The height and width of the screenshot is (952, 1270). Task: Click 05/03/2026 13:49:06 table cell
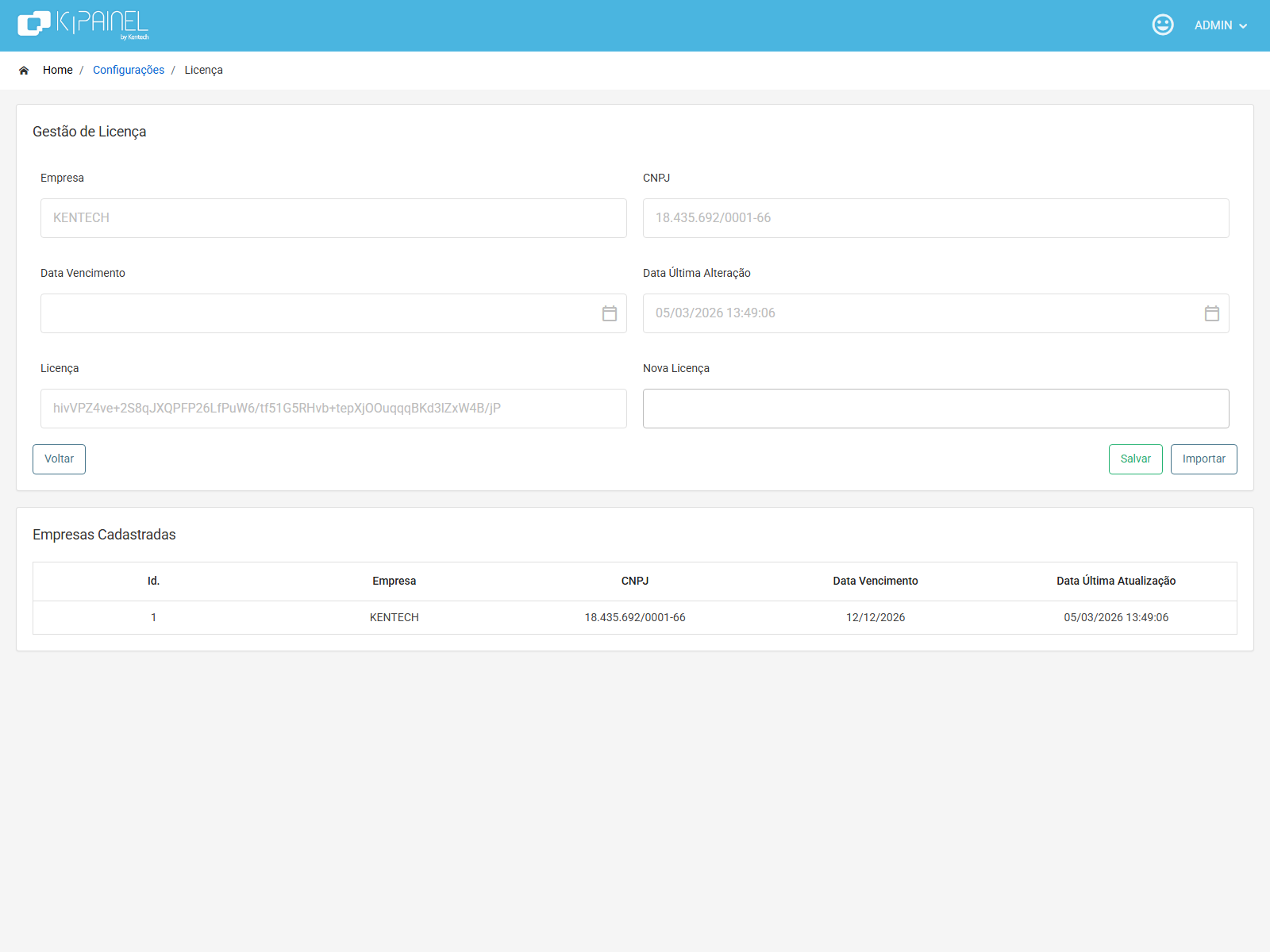coord(1116,618)
